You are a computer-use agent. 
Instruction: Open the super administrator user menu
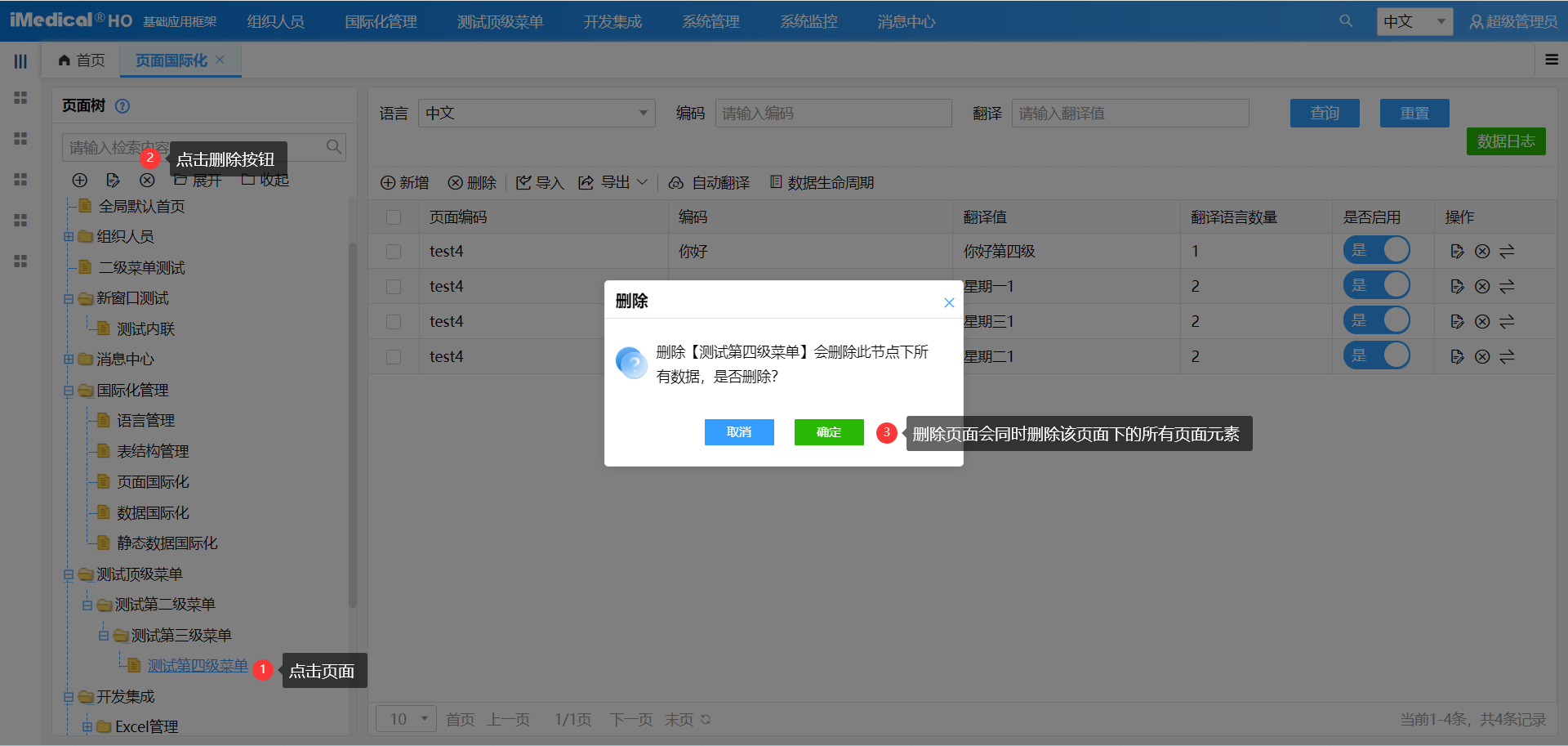[x=1513, y=21]
